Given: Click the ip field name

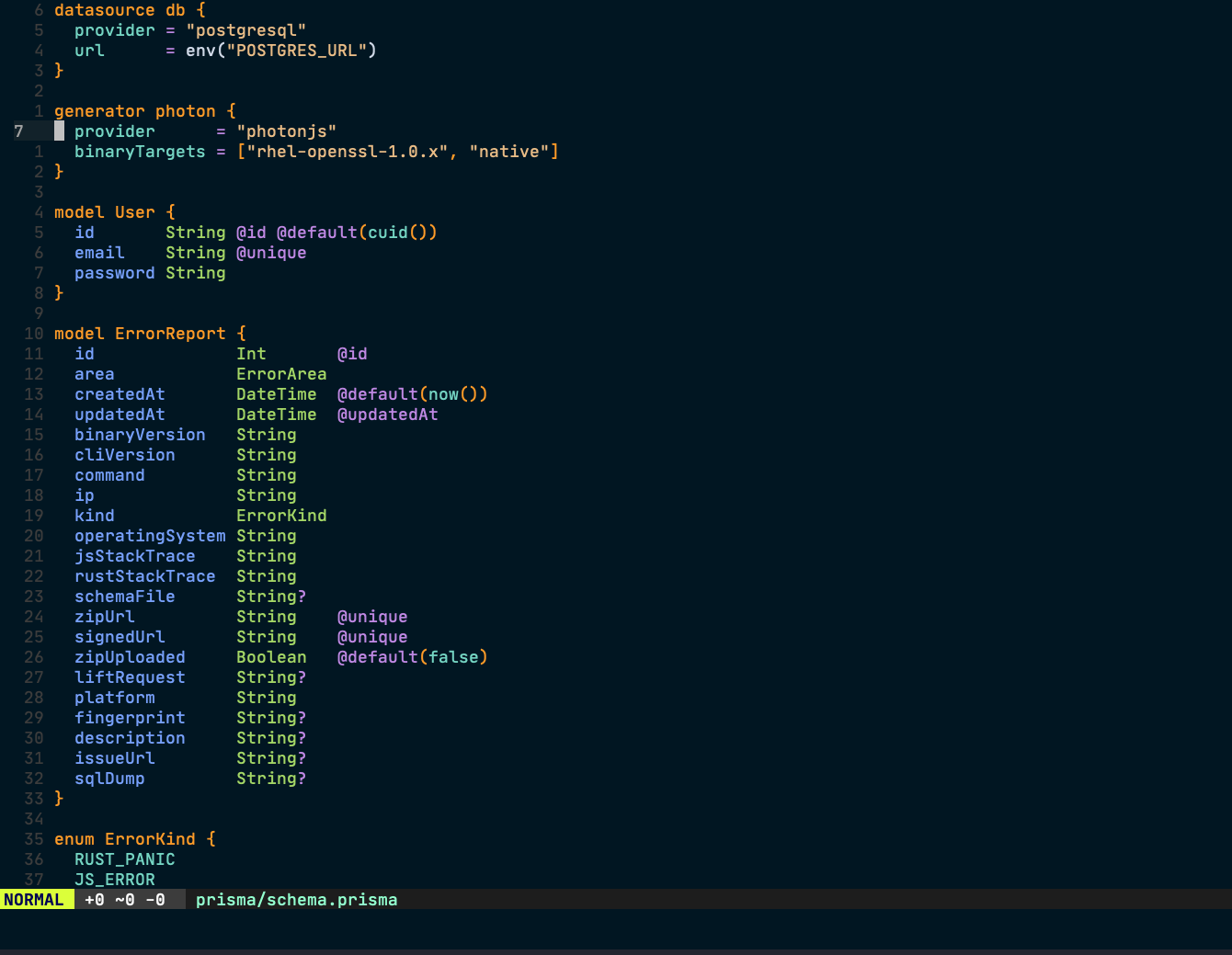Looking at the screenshot, I should pos(85,495).
